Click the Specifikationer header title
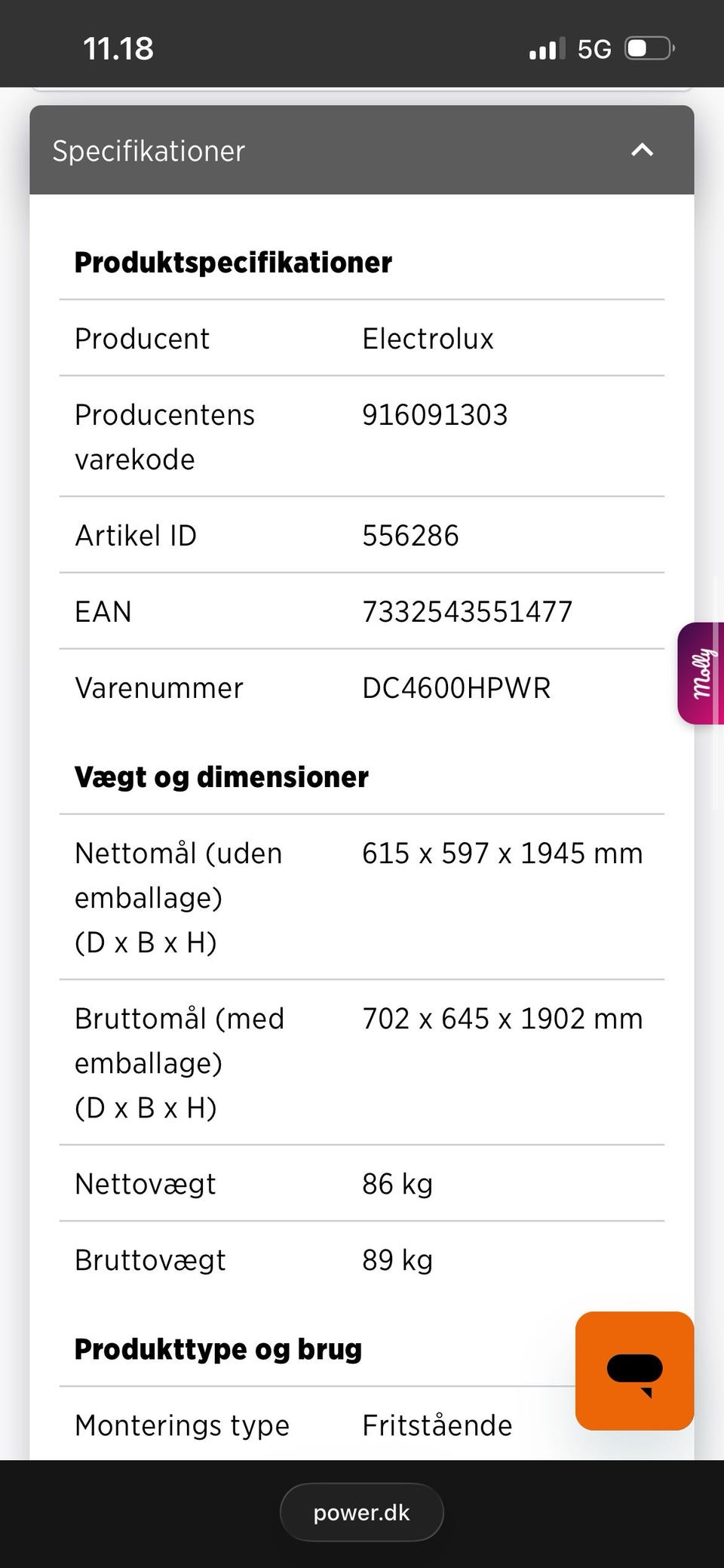Screen dimensions: 724x1568 pyautogui.click(x=149, y=151)
